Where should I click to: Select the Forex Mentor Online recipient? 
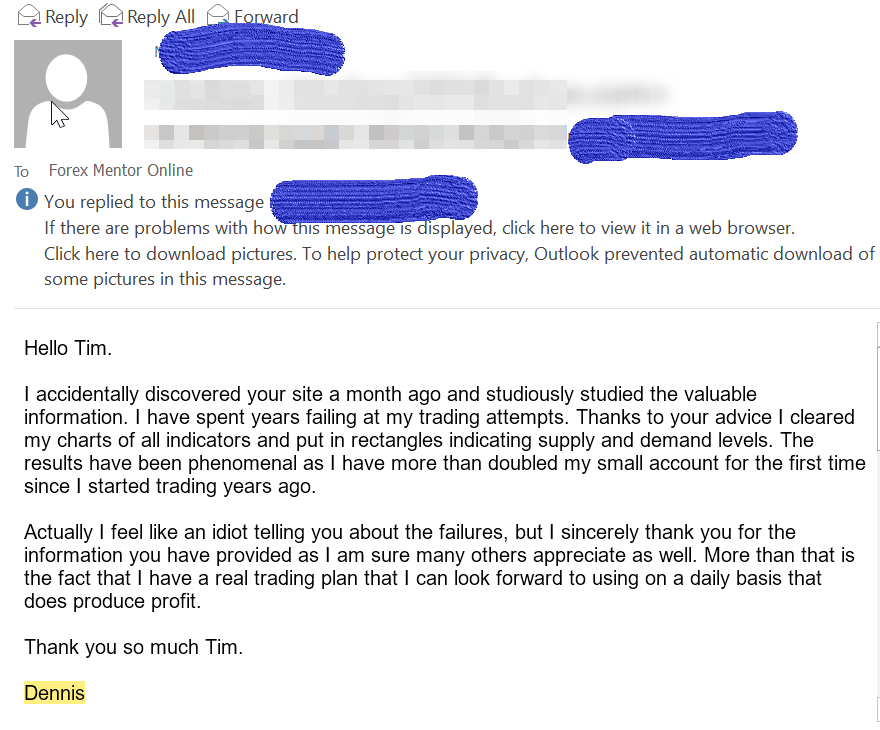pos(121,170)
